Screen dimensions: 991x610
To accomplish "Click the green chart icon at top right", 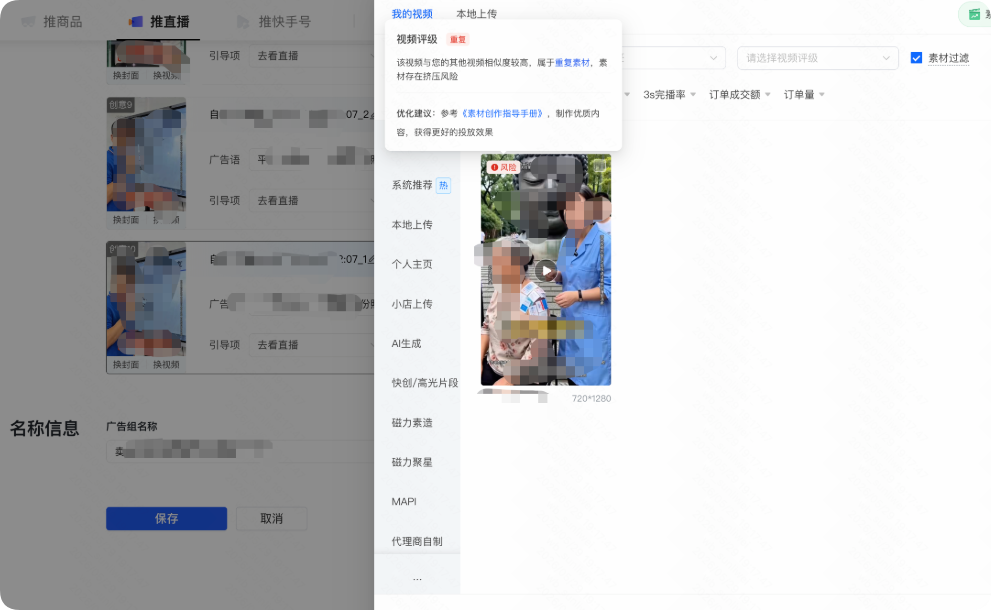I will click(x=975, y=15).
